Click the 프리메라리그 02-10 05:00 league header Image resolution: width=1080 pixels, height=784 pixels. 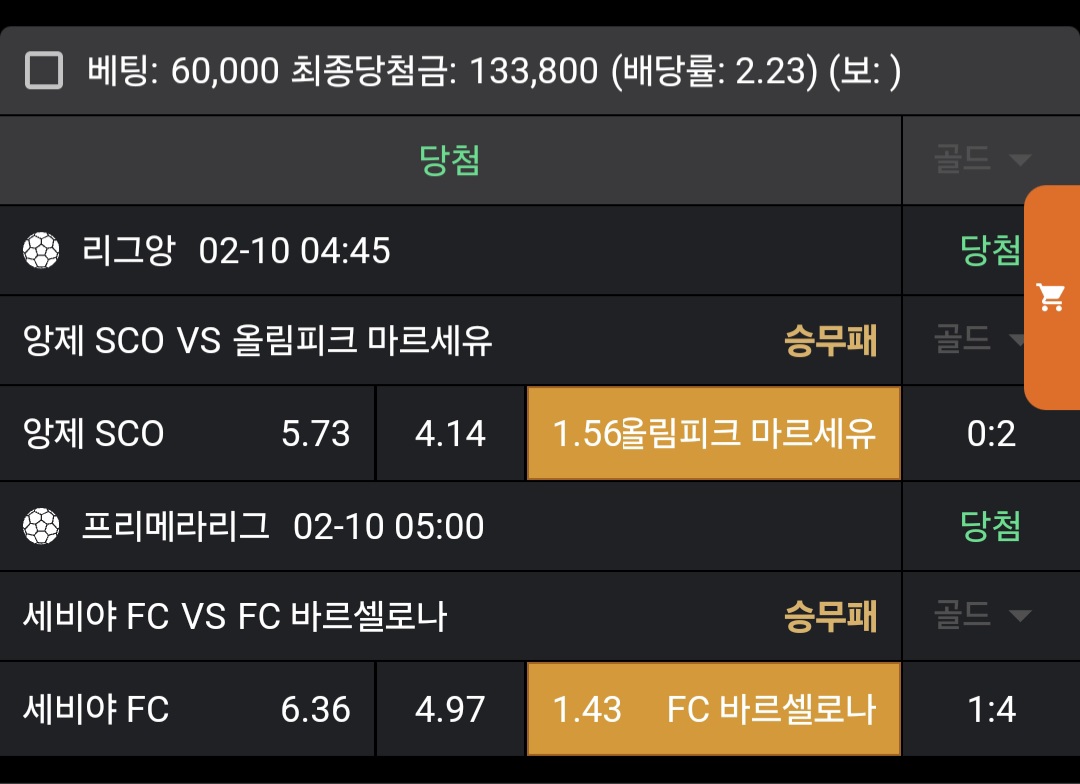pos(283,526)
